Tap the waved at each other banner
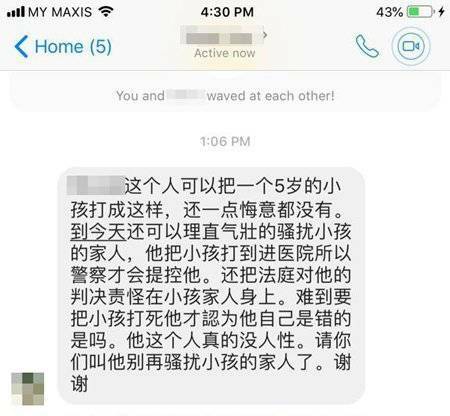The image size is (450, 416). [225, 96]
